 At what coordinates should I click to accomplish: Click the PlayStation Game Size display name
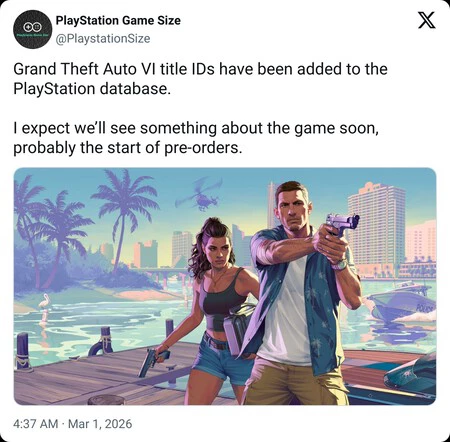point(118,20)
